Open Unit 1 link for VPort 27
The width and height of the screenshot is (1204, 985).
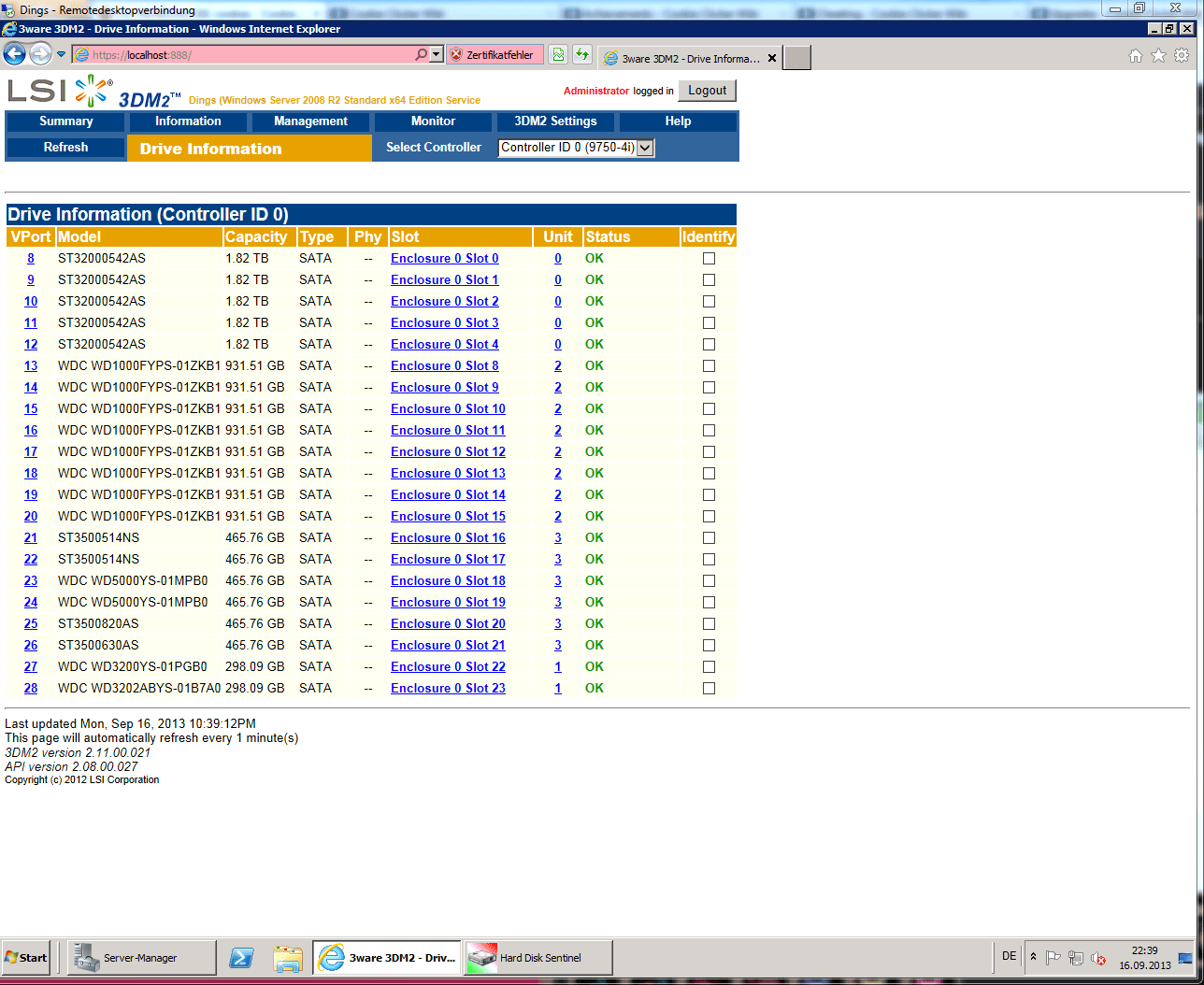click(558, 667)
